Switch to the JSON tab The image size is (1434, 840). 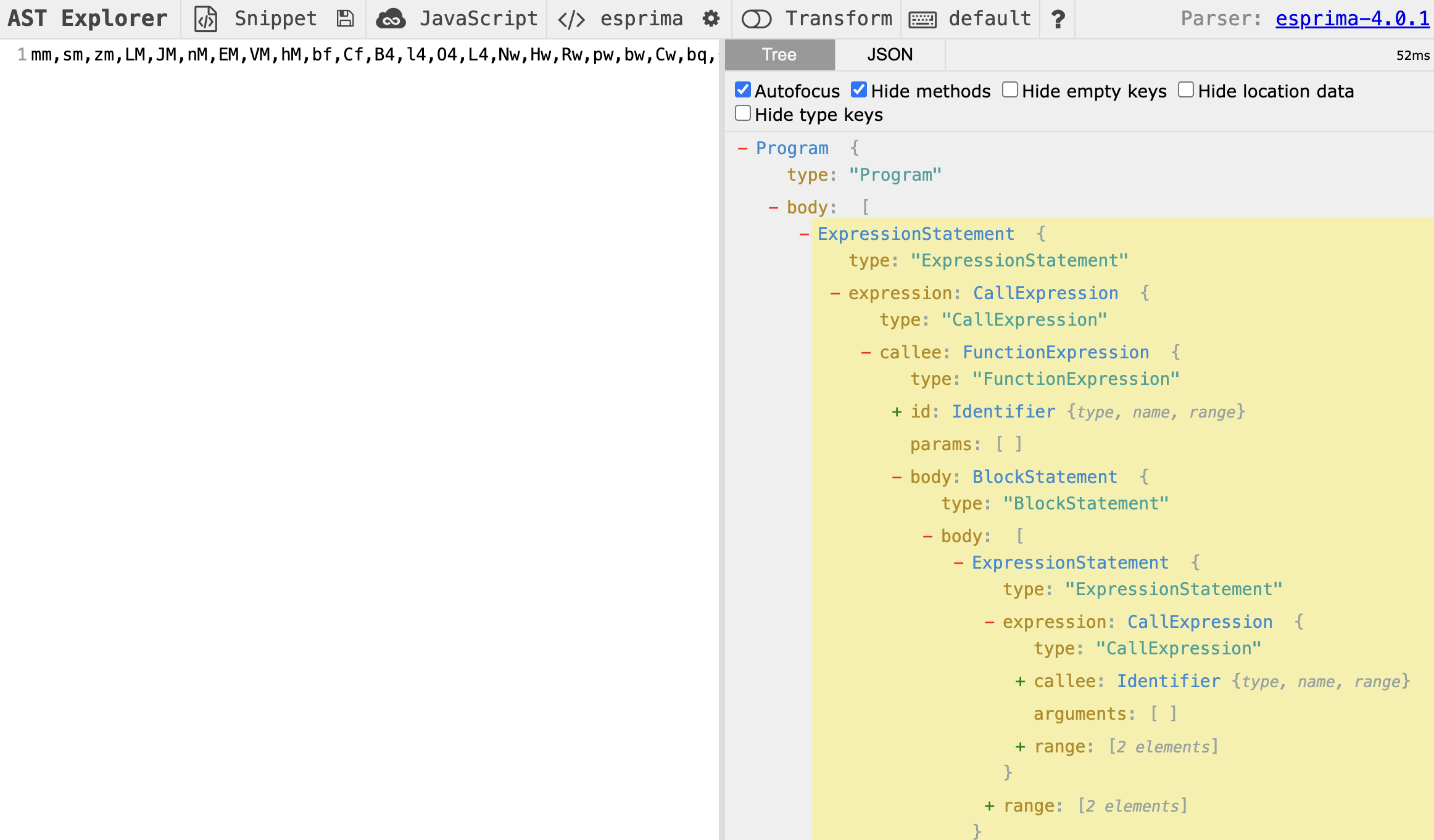pos(890,55)
